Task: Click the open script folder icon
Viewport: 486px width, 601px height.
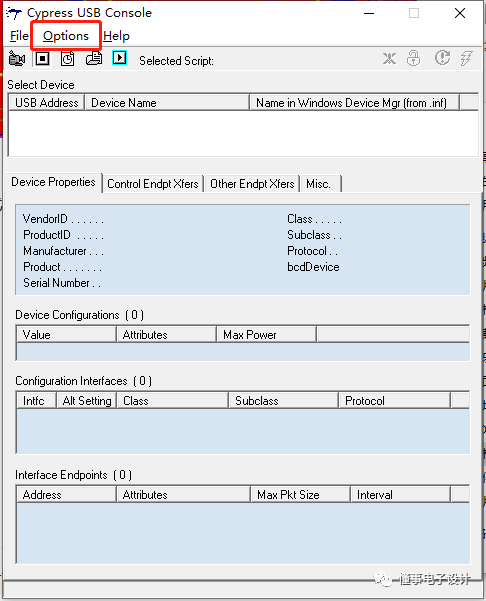Action: [x=94, y=59]
